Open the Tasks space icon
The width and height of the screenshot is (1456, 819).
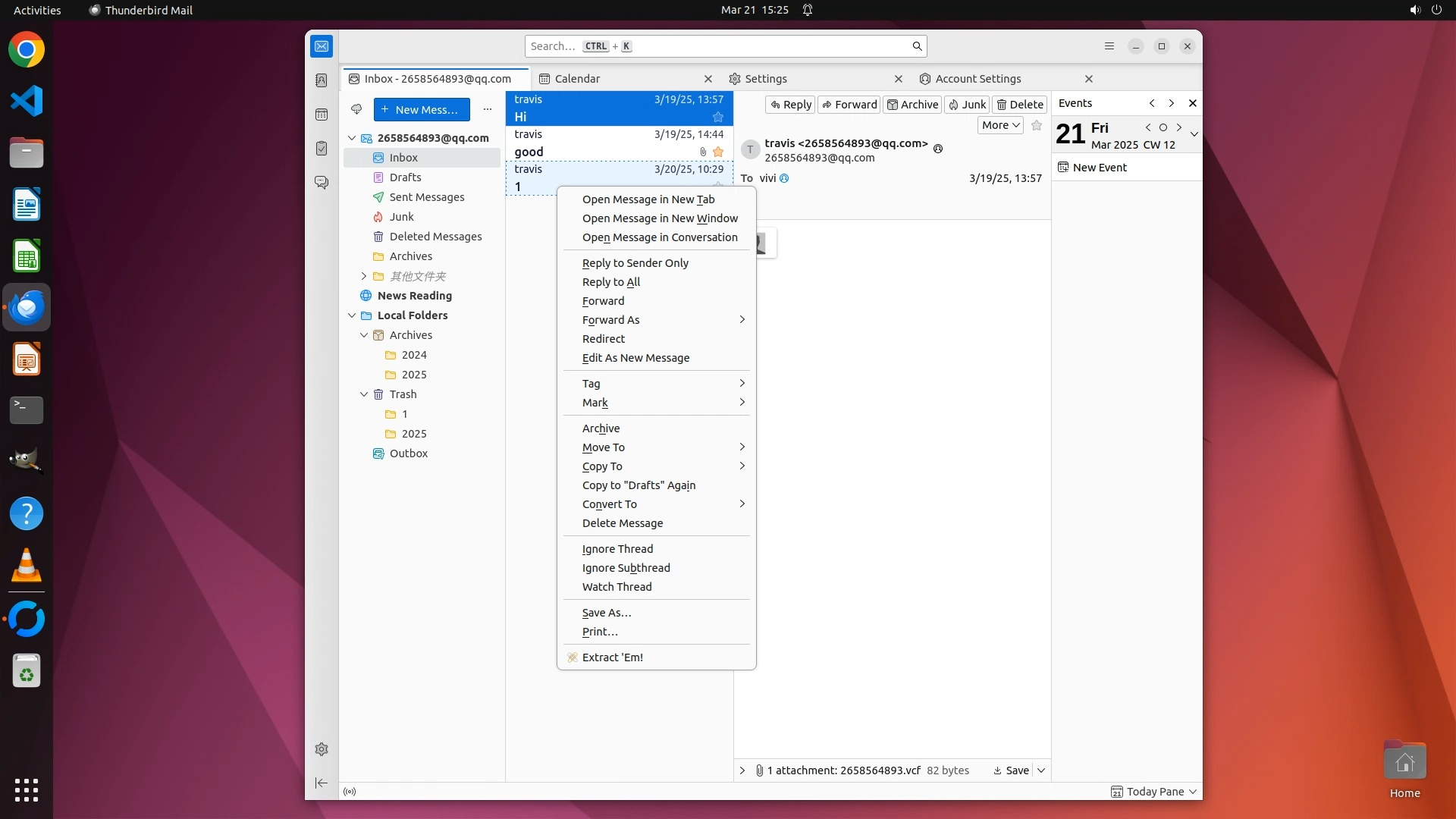tap(322, 149)
